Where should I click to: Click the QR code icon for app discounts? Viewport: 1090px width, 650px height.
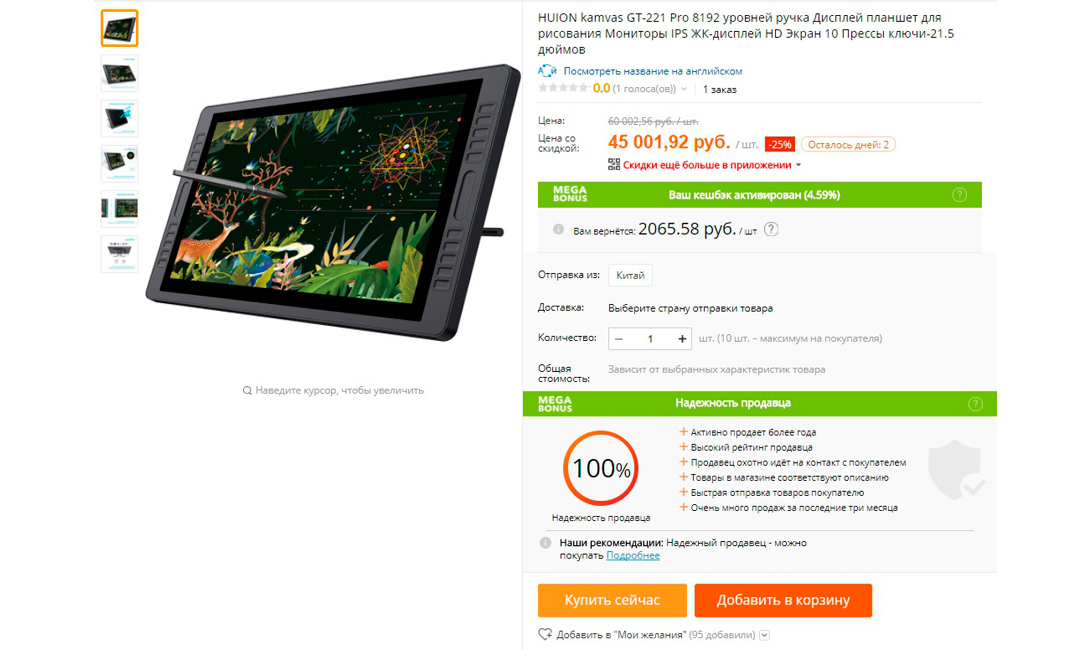(614, 165)
